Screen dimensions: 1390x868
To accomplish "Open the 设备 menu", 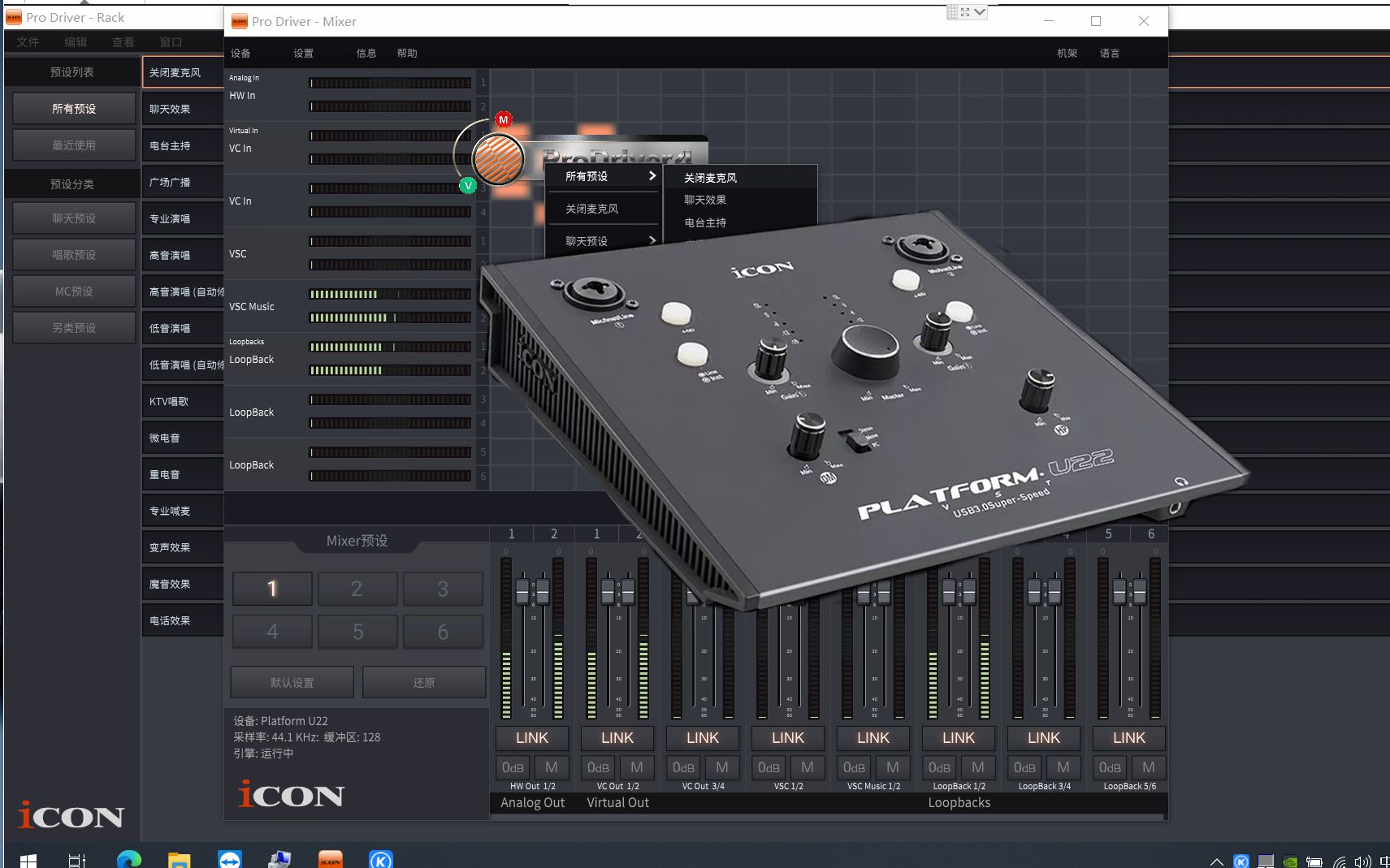I will pyautogui.click(x=241, y=53).
